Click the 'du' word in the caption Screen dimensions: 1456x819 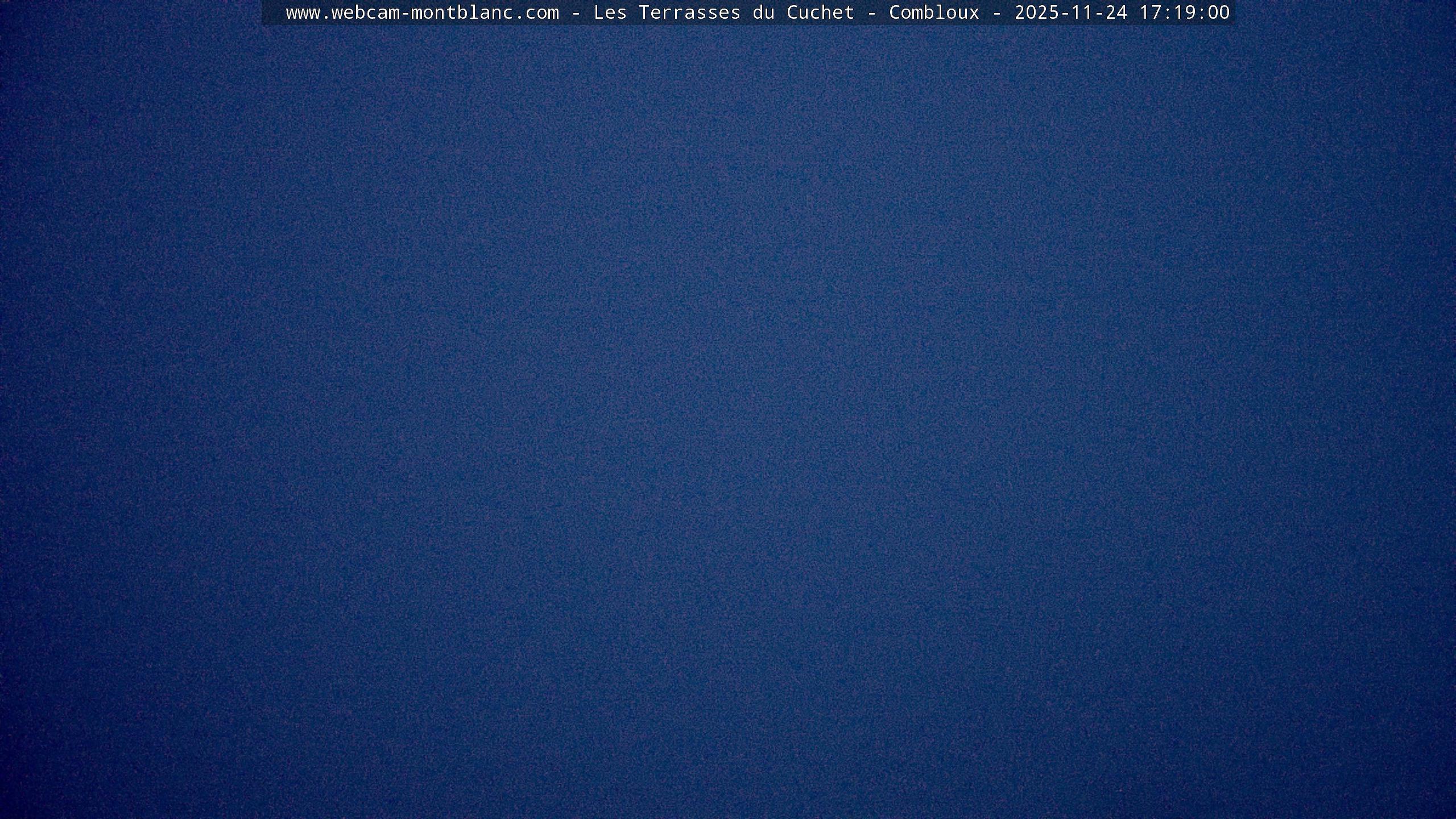pos(763,13)
